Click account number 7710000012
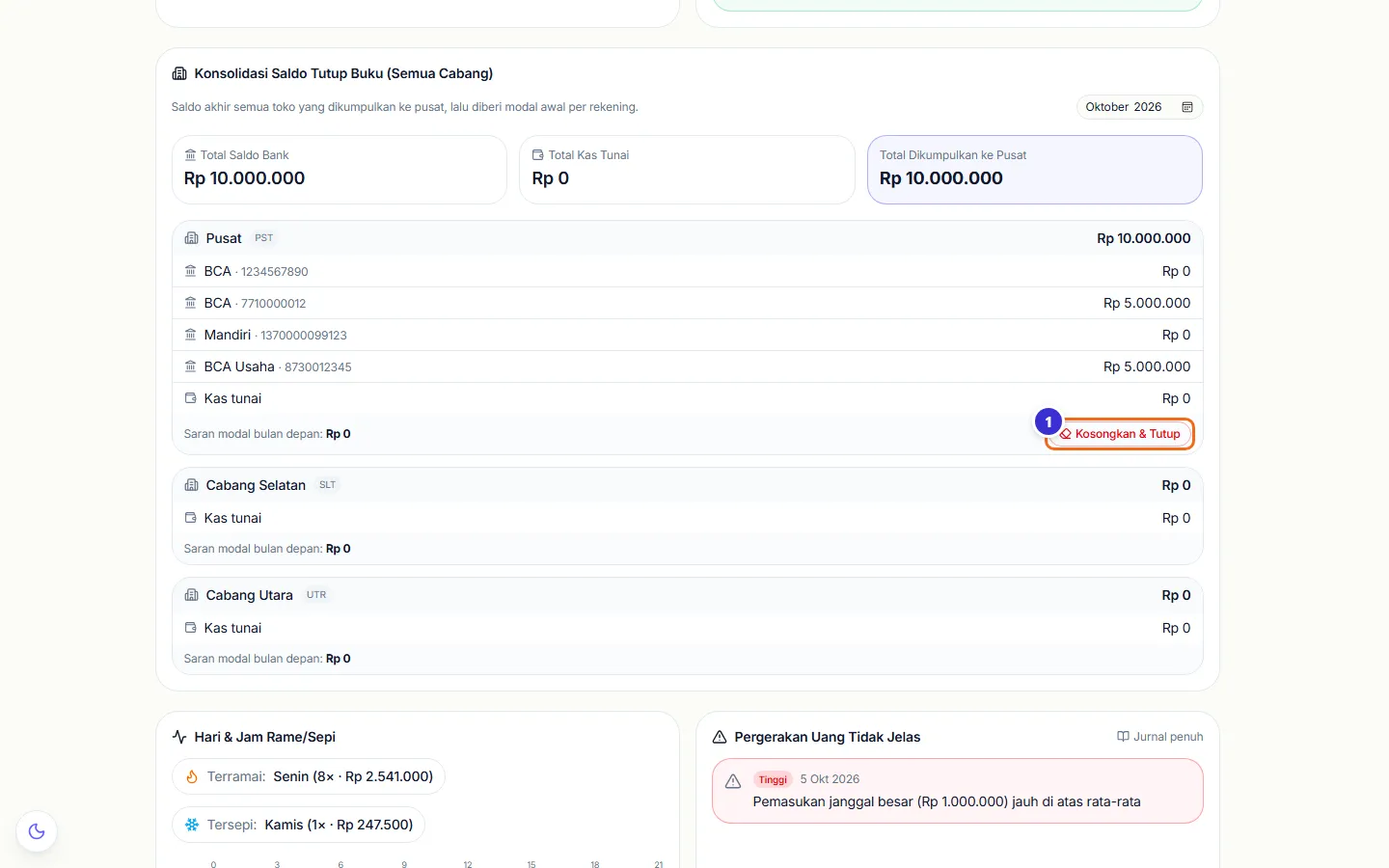 (274, 304)
